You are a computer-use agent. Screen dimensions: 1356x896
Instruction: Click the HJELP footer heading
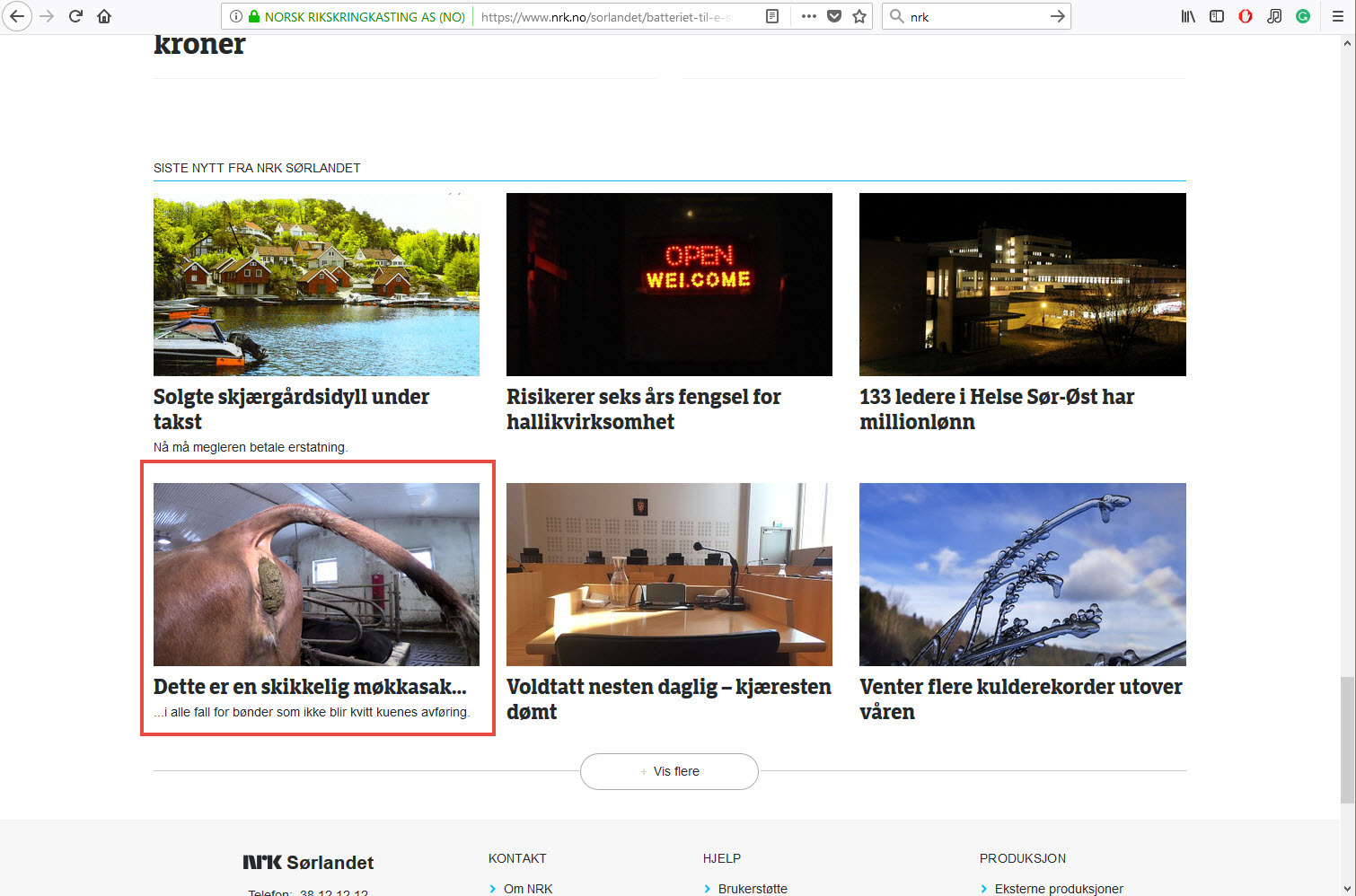click(x=722, y=858)
